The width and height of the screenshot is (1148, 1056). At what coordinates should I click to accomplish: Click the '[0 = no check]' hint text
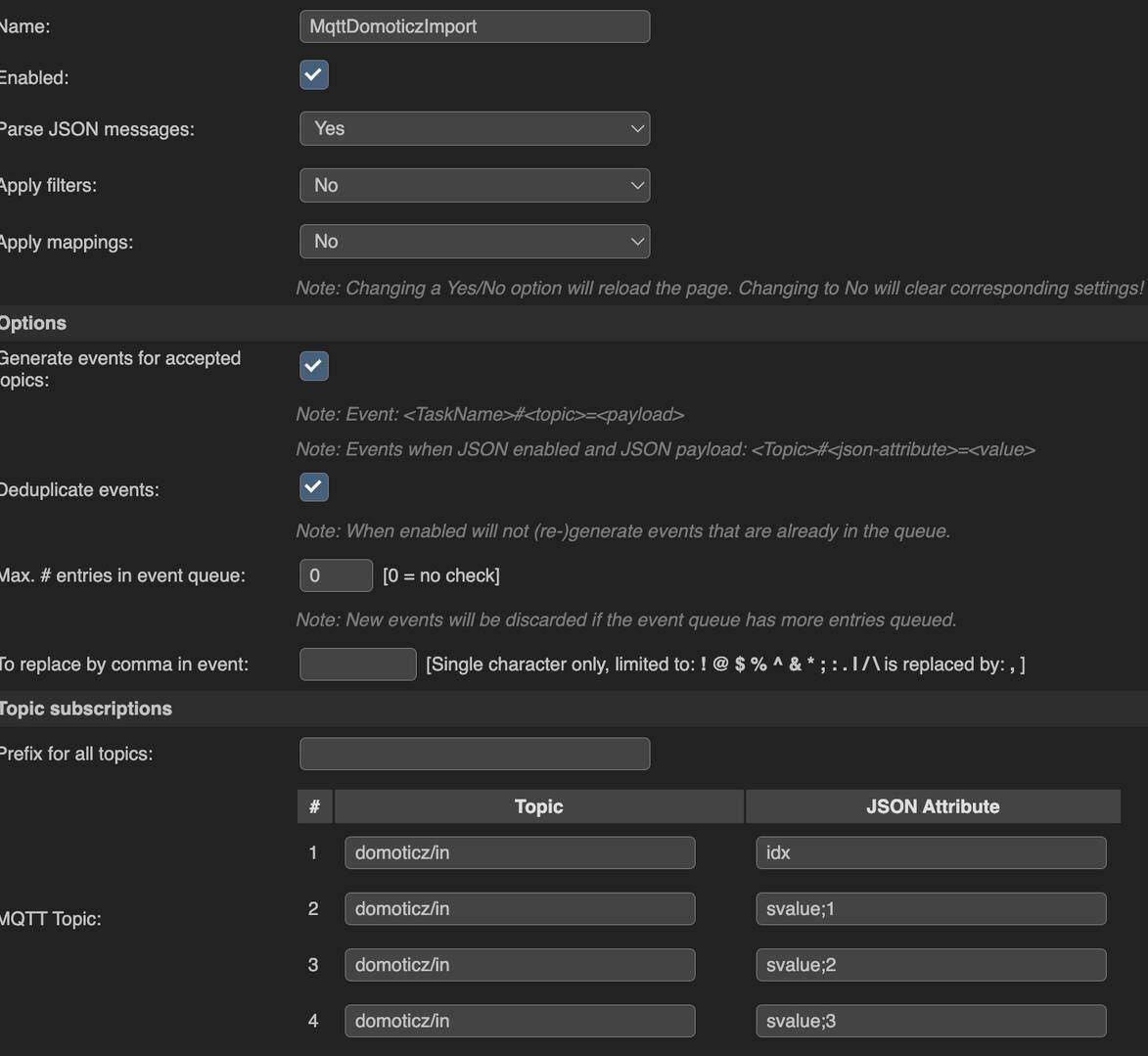[x=441, y=575]
